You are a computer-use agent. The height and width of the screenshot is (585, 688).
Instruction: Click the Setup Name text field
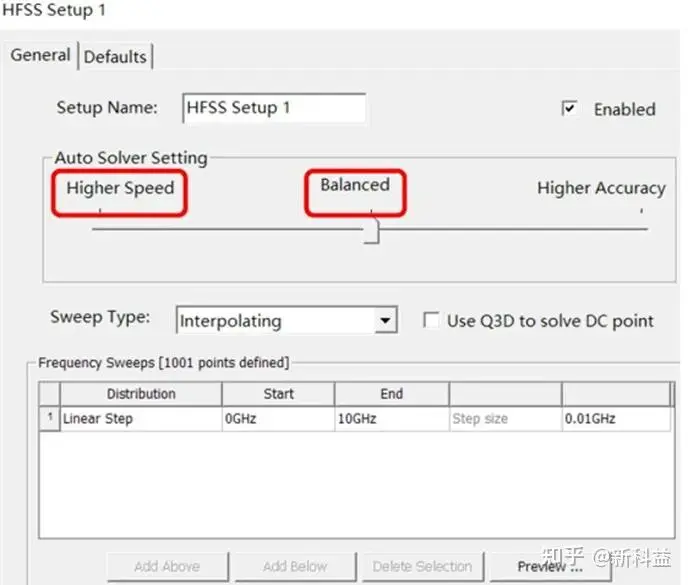point(274,108)
